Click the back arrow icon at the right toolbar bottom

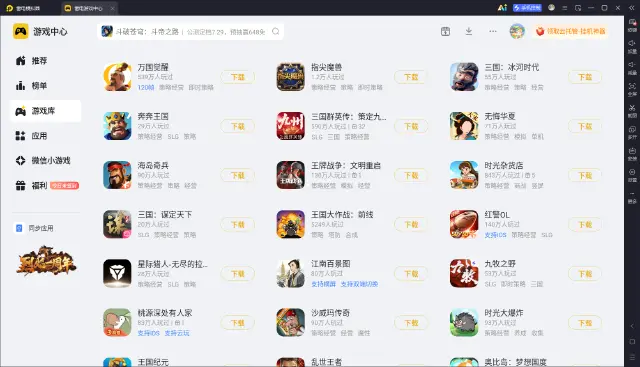tap(632, 326)
